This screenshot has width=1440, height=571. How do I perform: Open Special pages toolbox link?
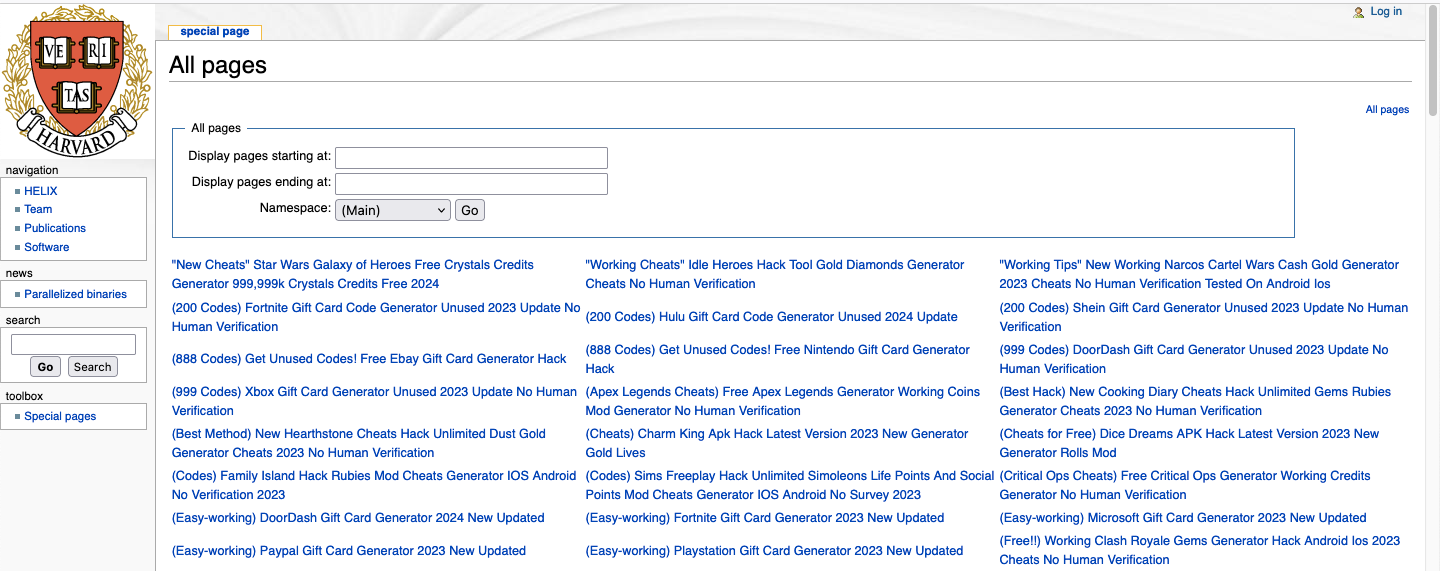60,416
